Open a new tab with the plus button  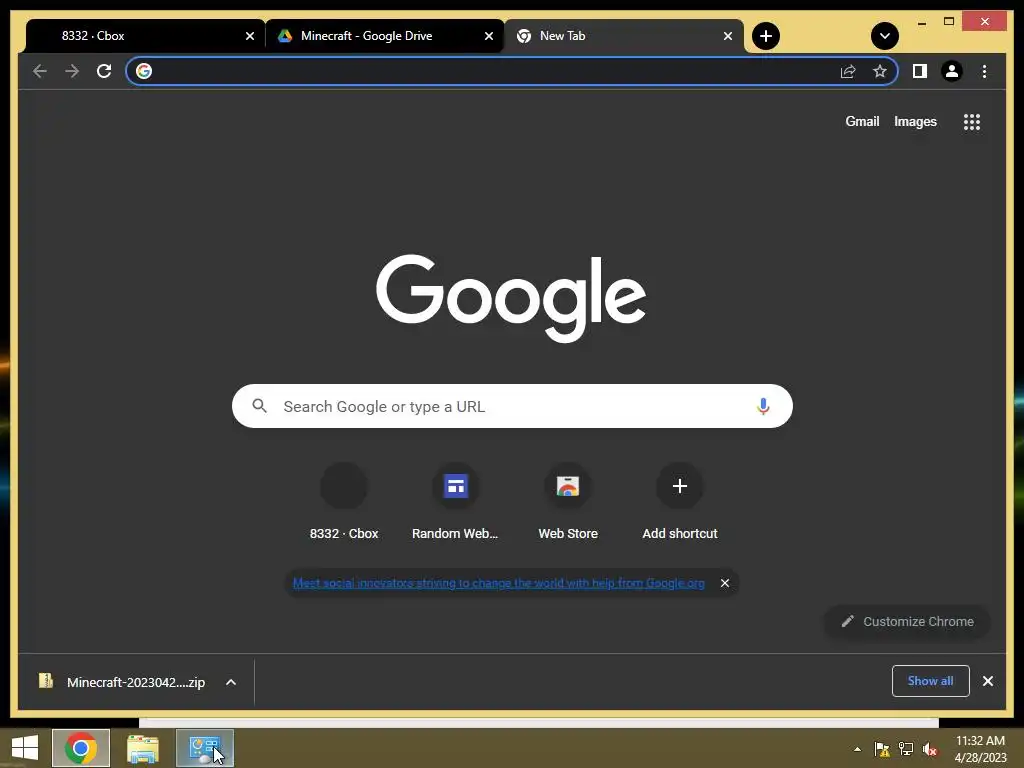[x=766, y=36]
